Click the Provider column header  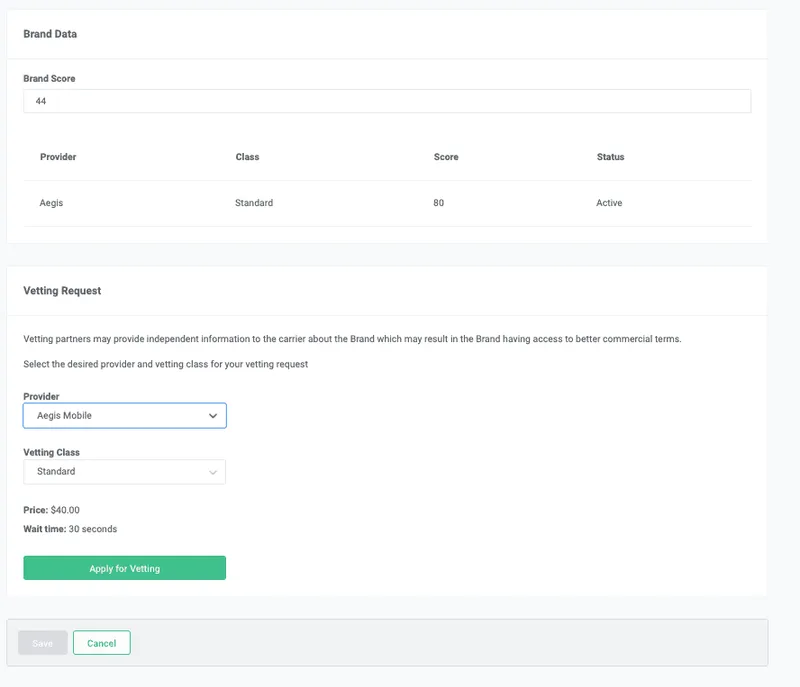point(58,157)
